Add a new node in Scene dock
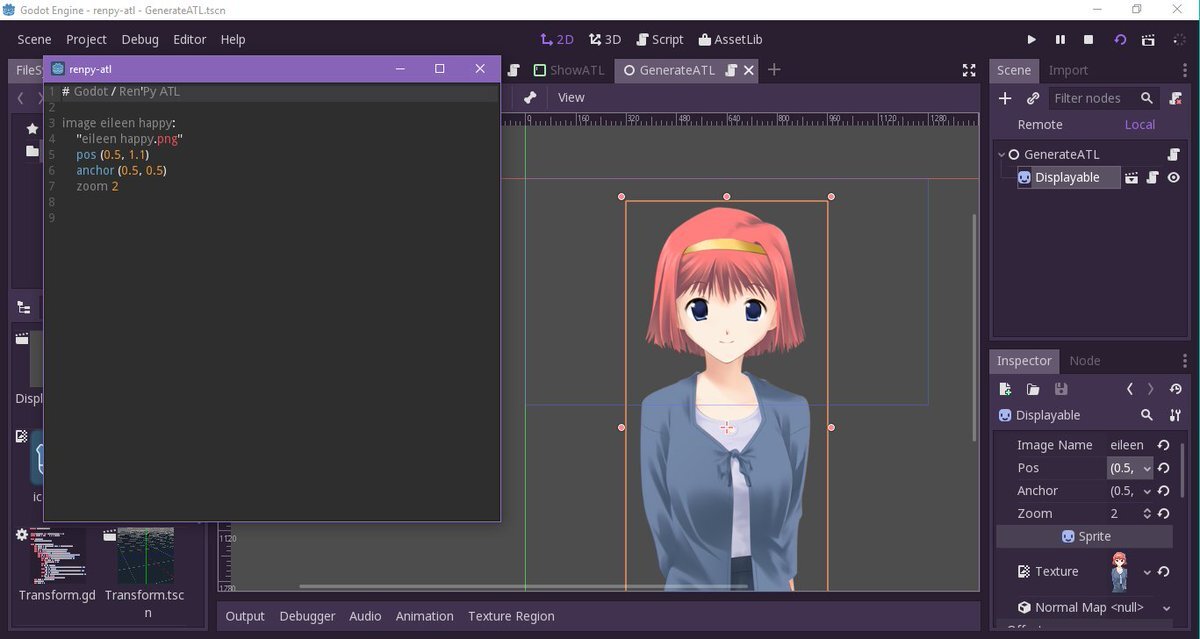Screen dimensions: 1200x639 1005,98
